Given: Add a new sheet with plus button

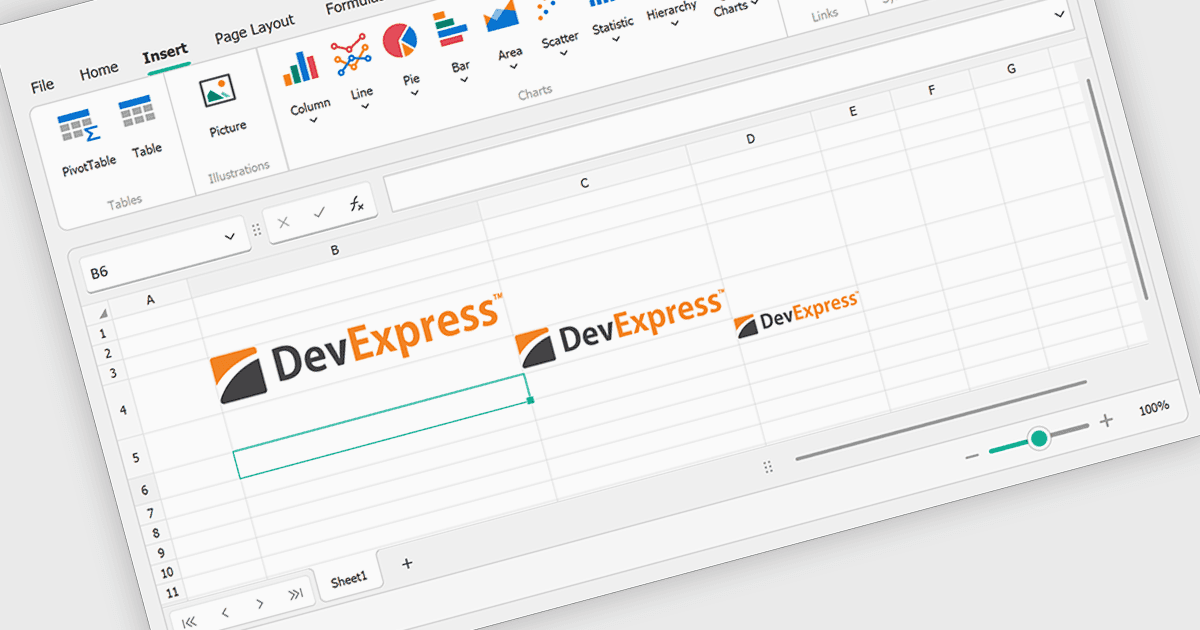Looking at the screenshot, I should (407, 563).
